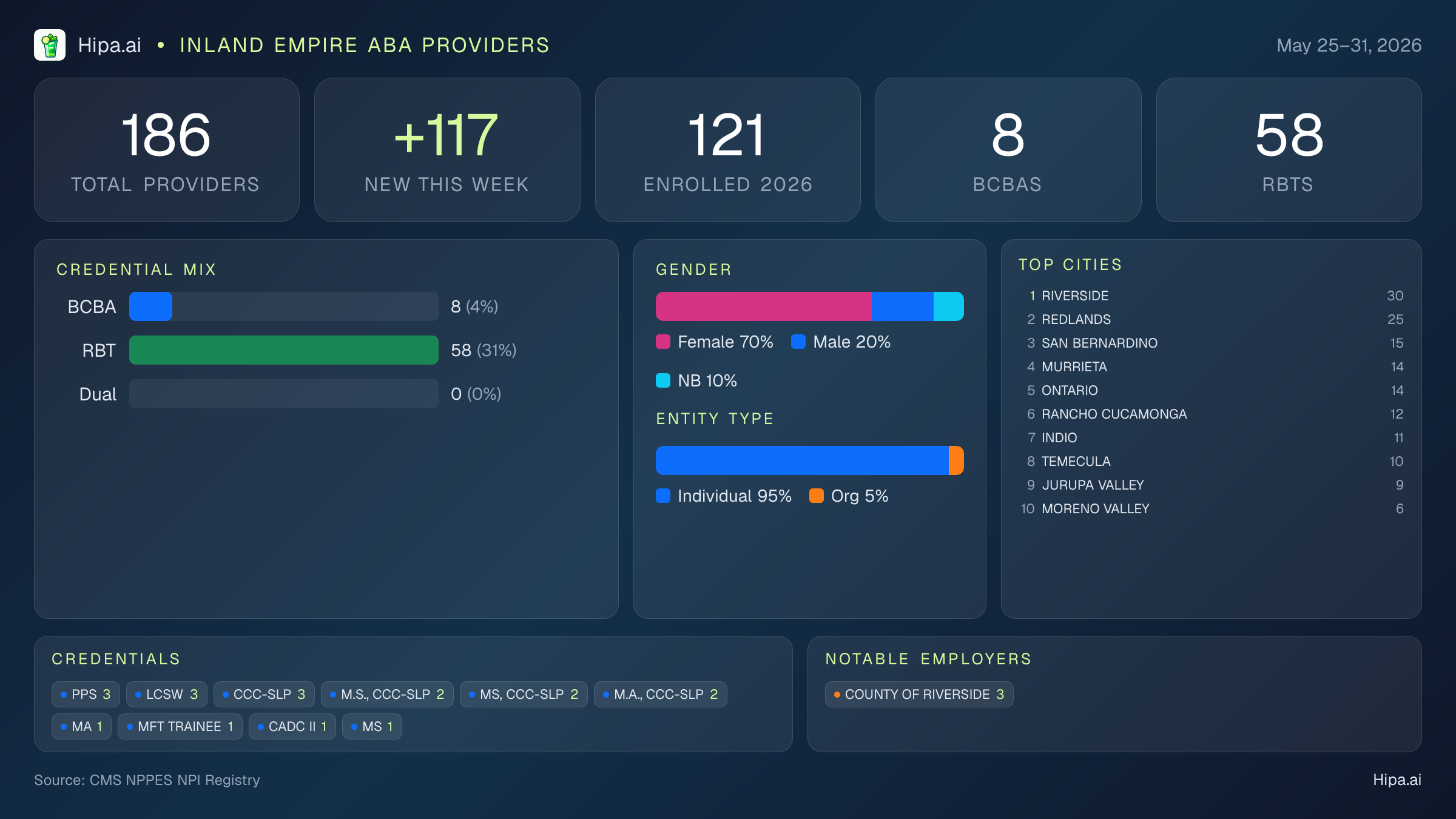Select the Indio city row

tap(1212, 437)
